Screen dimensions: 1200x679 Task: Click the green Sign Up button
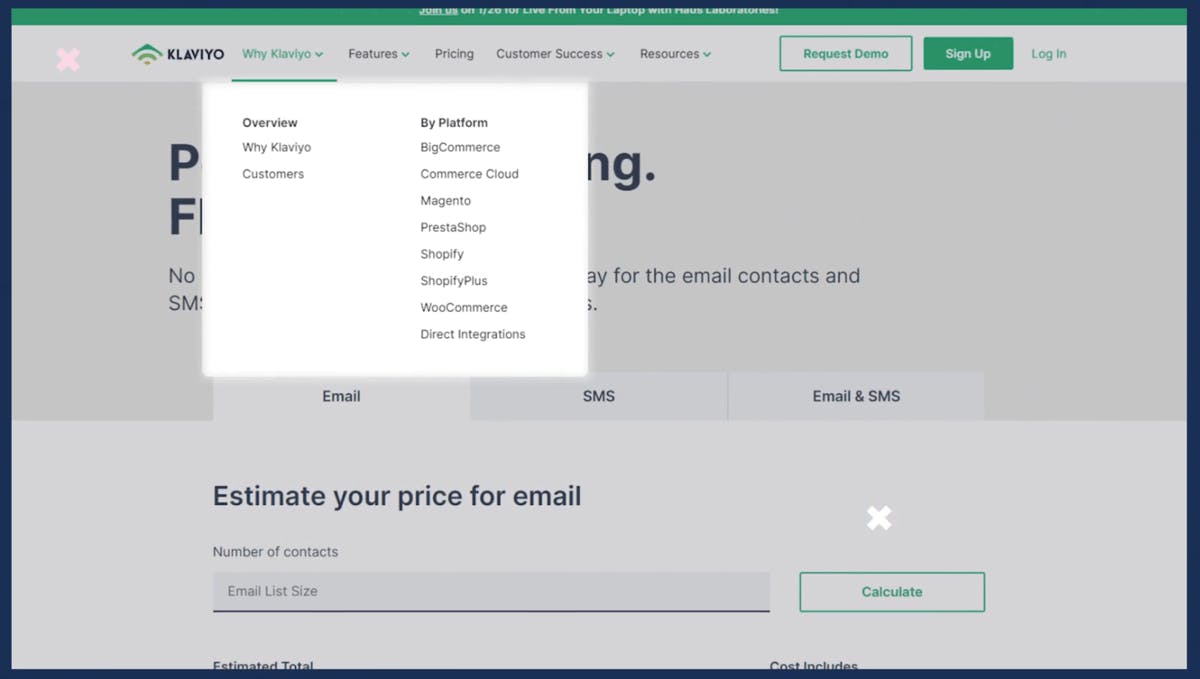click(967, 54)
